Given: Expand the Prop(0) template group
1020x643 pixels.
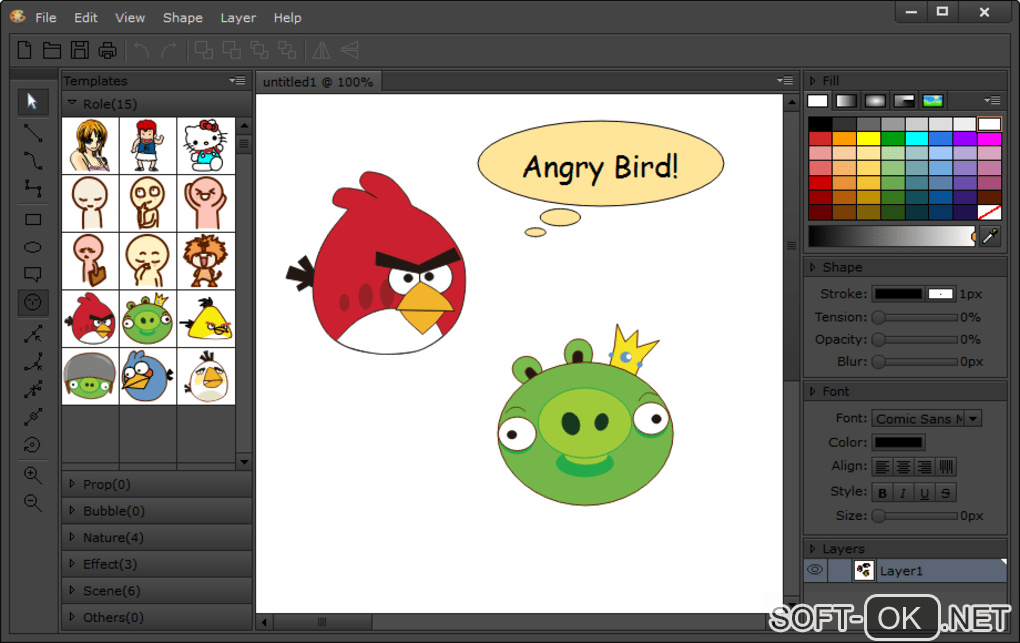Looking at the screenshot, I should pos(156,484).
